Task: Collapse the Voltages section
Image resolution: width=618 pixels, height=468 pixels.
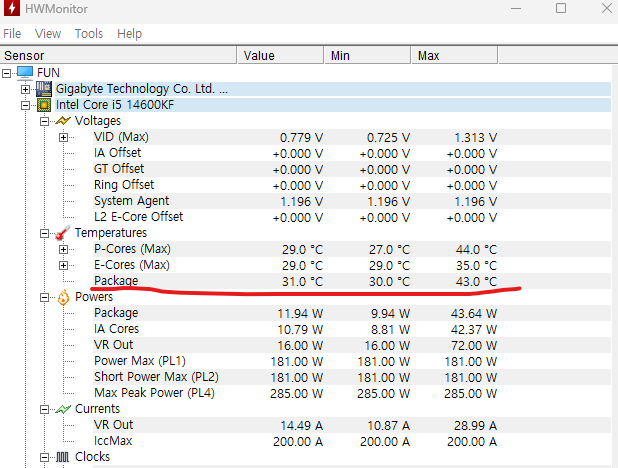Action: [x=45, y=121]
